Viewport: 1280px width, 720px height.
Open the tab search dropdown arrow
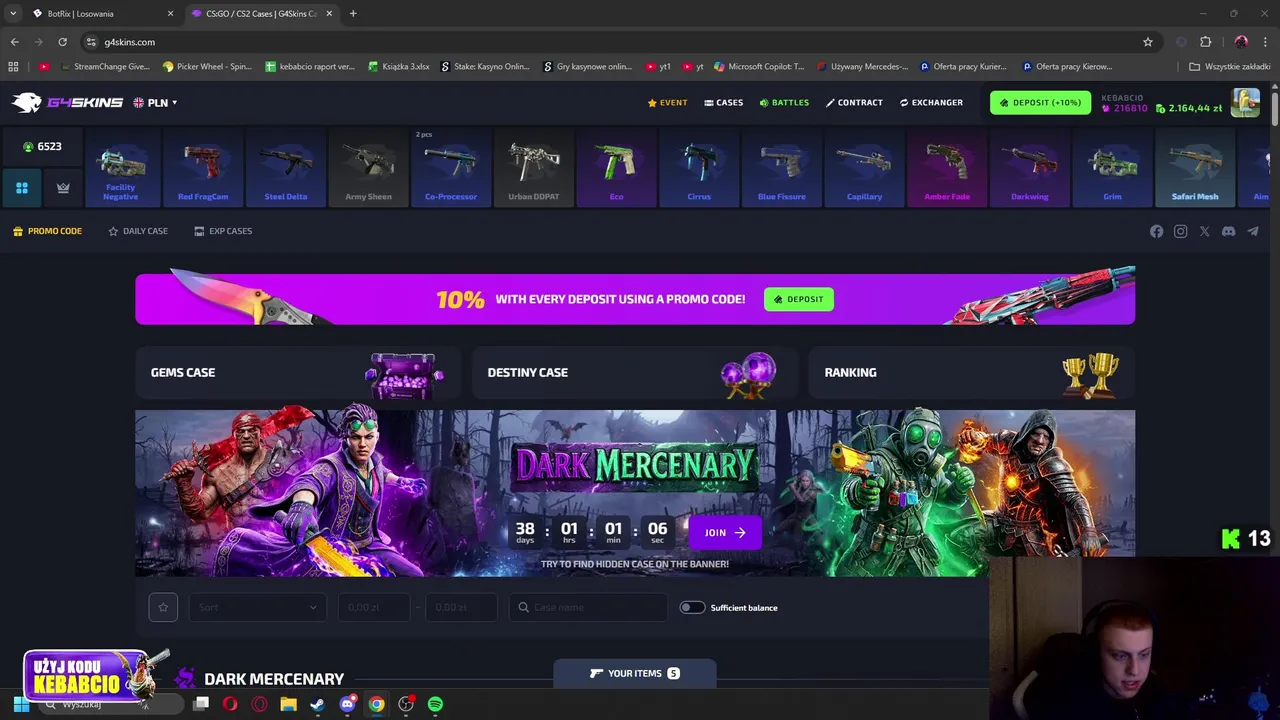click(x=13, y=14)
